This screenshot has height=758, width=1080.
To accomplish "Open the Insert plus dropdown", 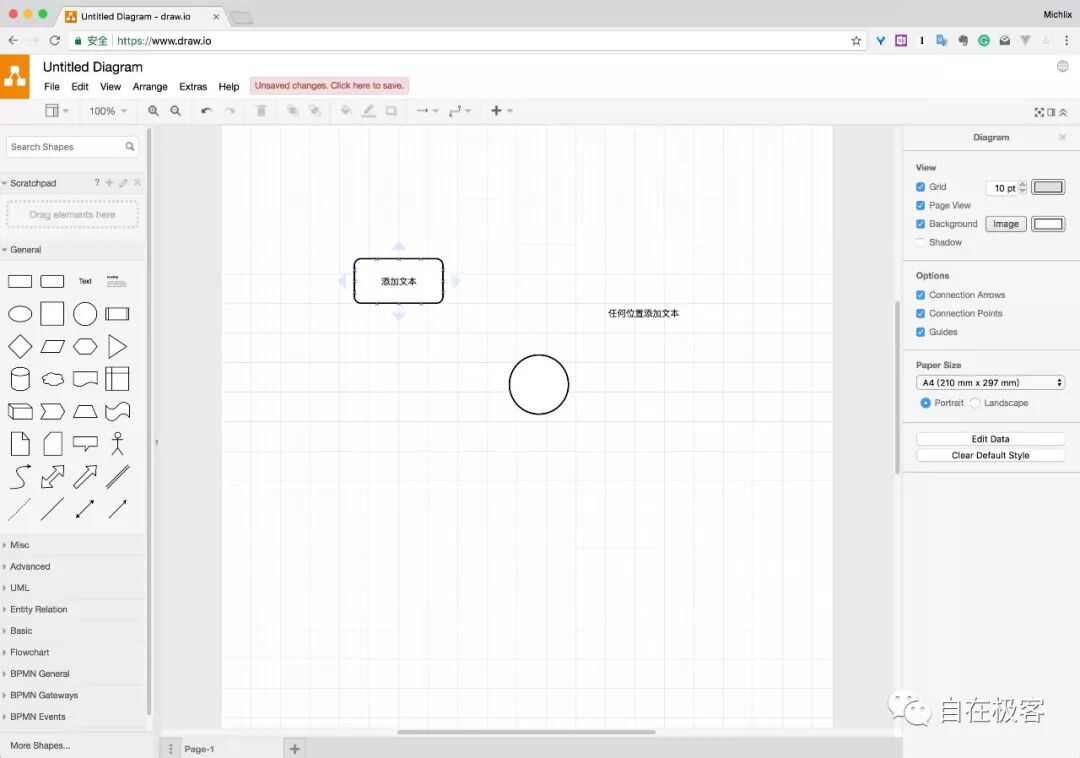I will point(501,111).
